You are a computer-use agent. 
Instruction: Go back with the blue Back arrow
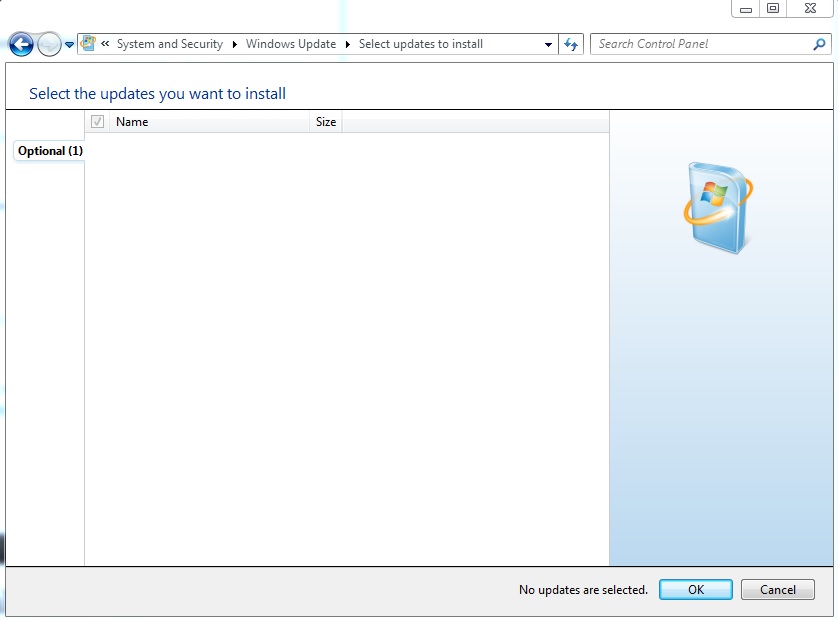[21, 44]
